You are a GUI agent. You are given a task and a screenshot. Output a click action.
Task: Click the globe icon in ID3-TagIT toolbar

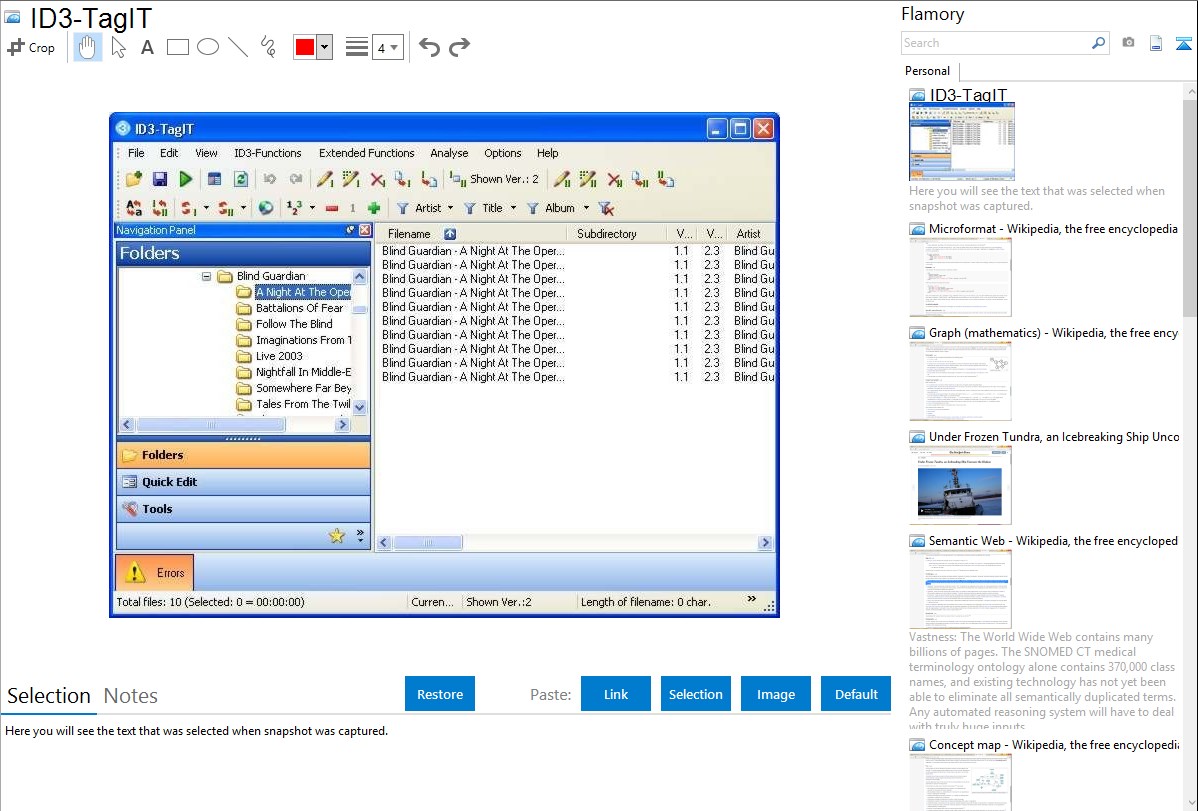tap(266, 208)
